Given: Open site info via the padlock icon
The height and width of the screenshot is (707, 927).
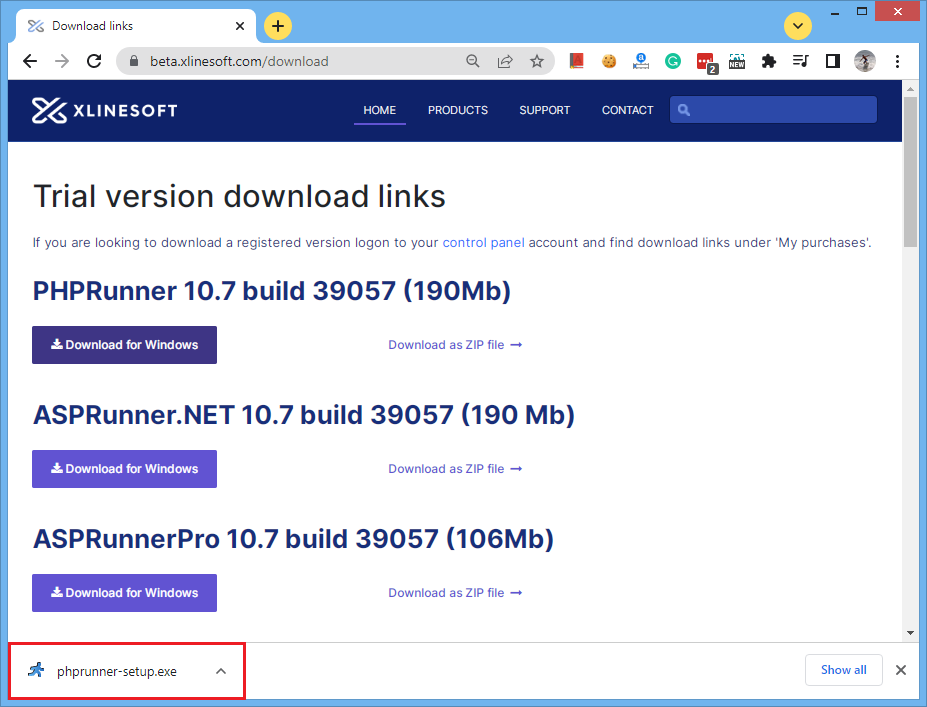Looking at the screenshot, I should (x=134, y=61).
